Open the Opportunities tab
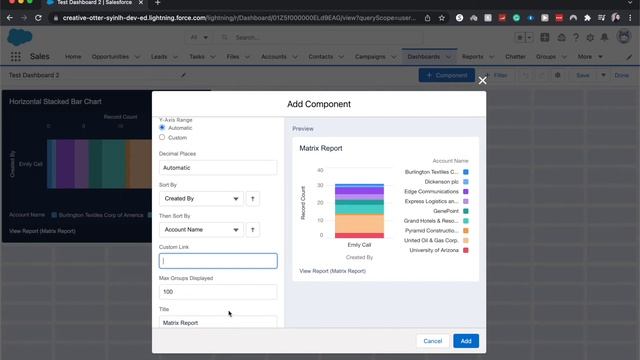The image size is (640, 360). (110, 57)
